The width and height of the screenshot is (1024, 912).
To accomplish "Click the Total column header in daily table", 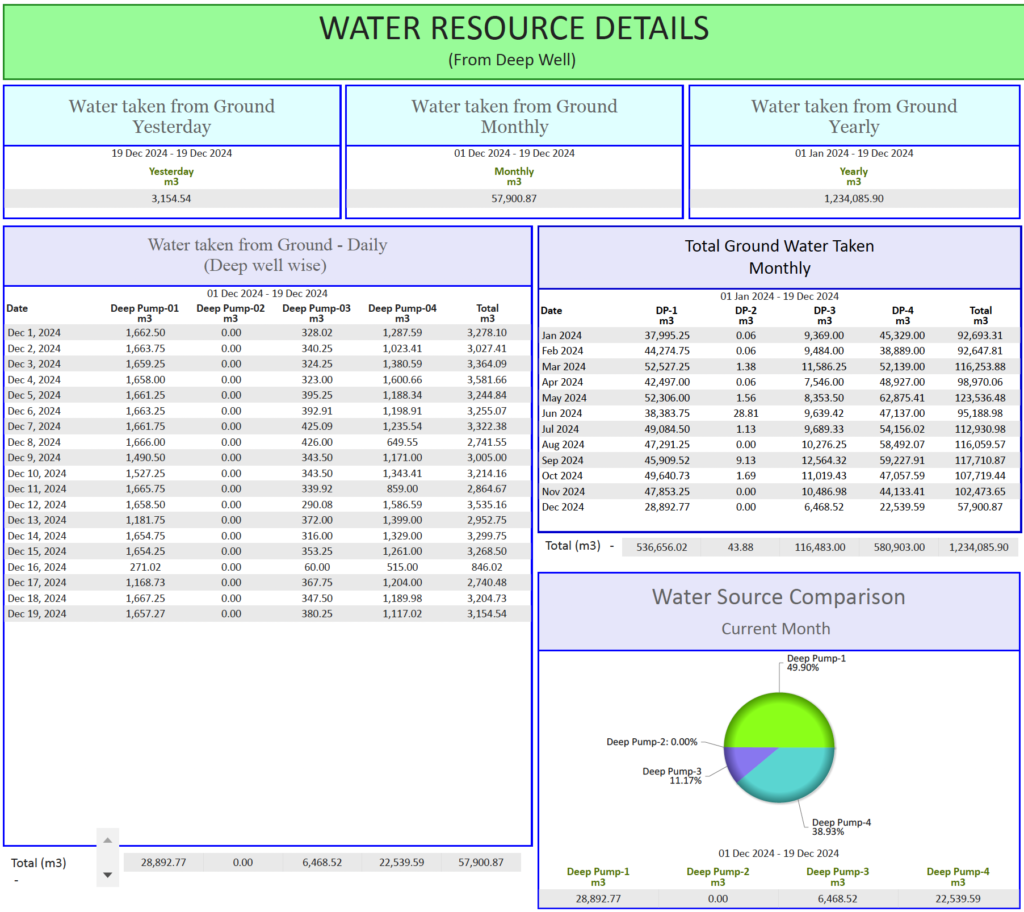I will pyautogui.click(x=487, y=309).
